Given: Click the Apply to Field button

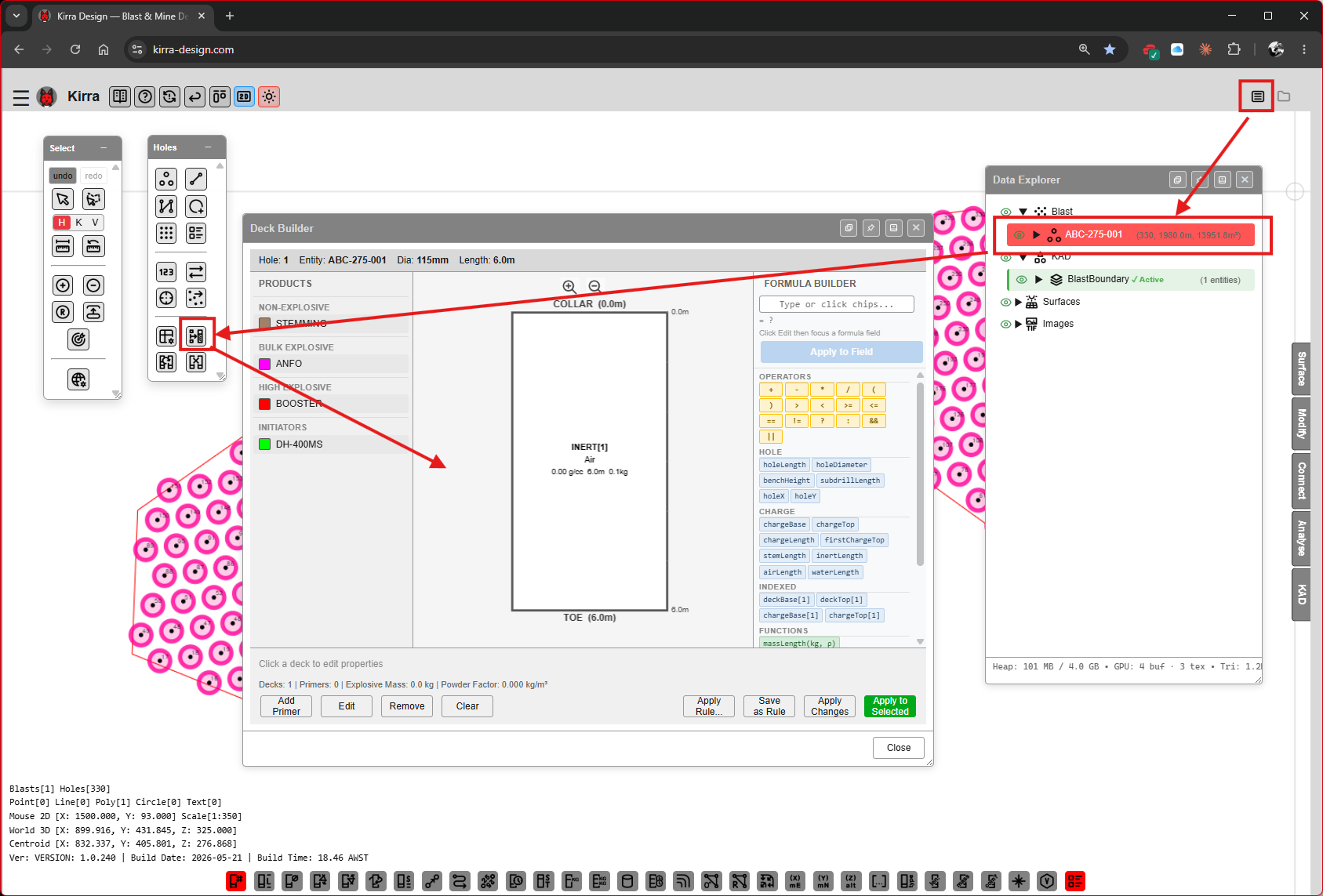Looking at the screenshot, I should click(841, 352).
